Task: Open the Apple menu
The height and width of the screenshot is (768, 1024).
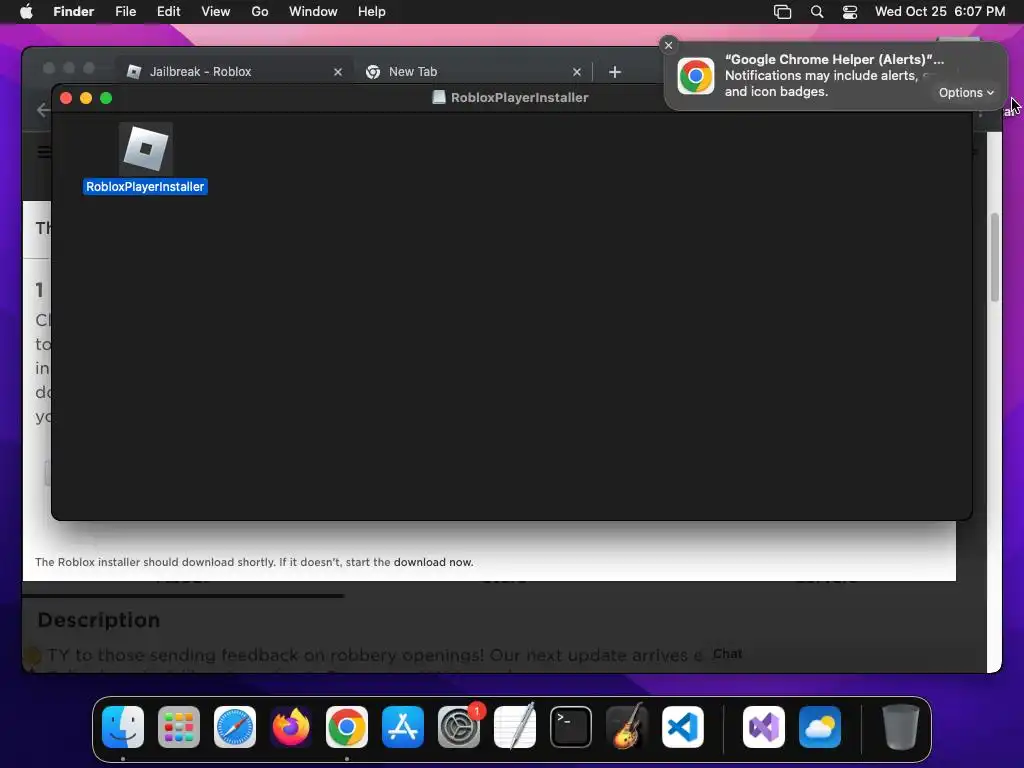Action: (26, 12)
